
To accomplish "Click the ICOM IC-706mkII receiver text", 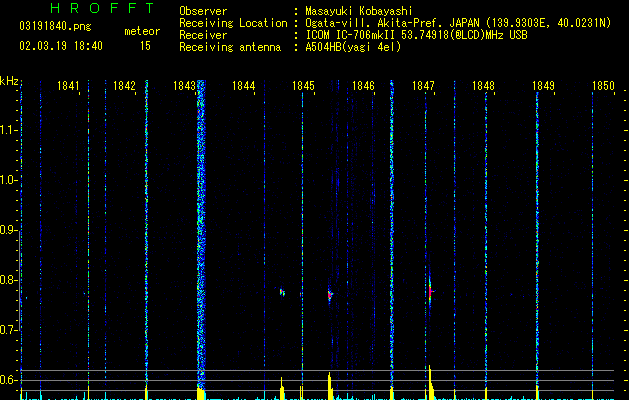I will tap(416, 35).
